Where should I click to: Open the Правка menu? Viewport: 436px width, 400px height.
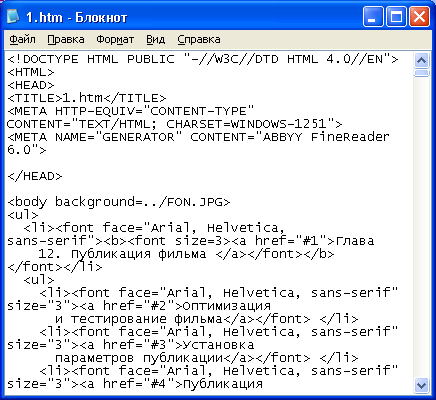(x=66, y=40)
